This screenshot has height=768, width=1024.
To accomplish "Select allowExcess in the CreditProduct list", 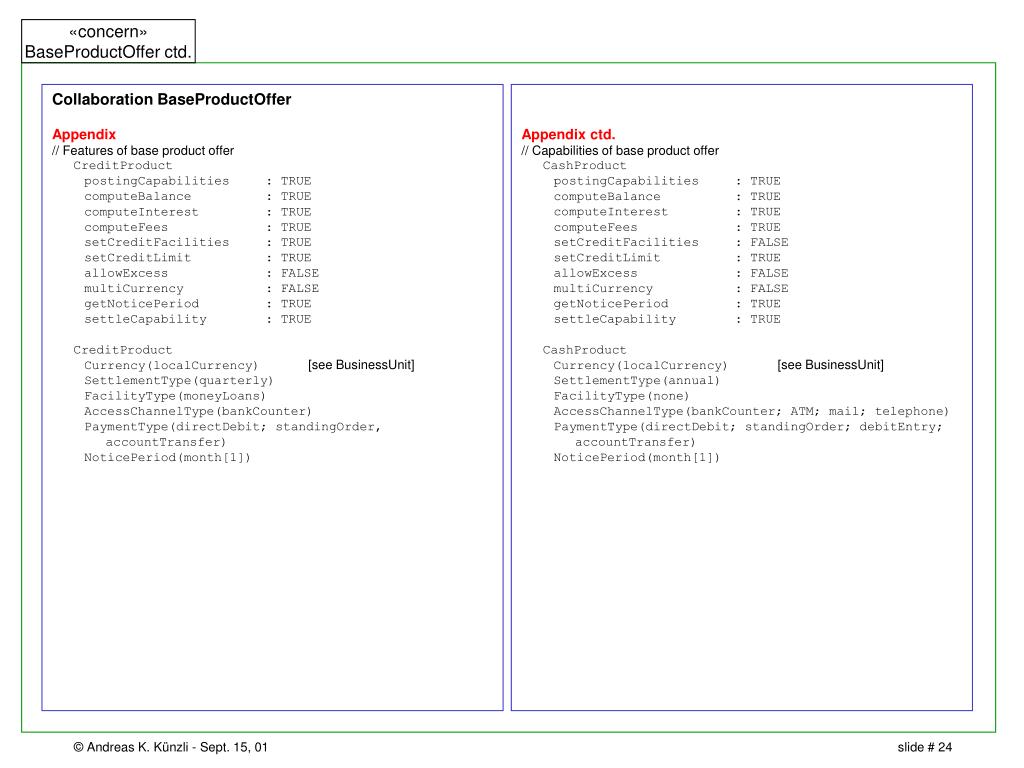I will 126,274.
